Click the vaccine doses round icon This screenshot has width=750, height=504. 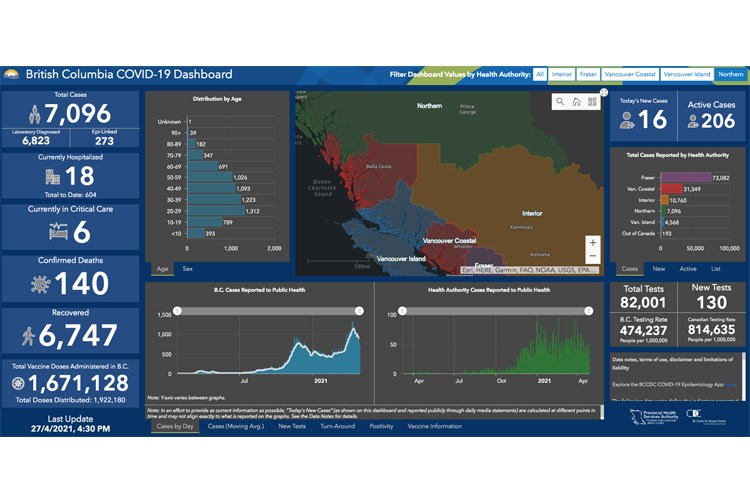18,383
